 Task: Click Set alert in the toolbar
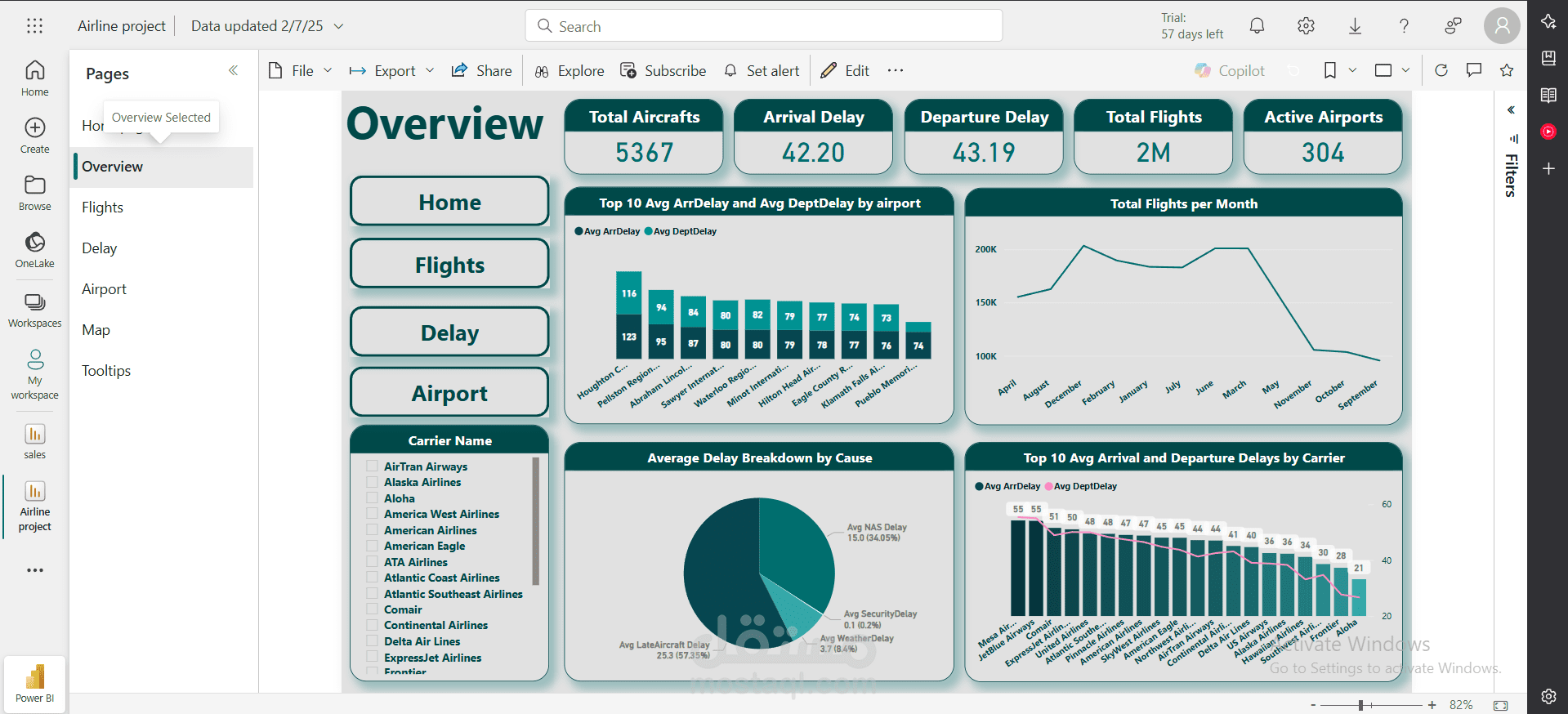click(x=762, y=70)
